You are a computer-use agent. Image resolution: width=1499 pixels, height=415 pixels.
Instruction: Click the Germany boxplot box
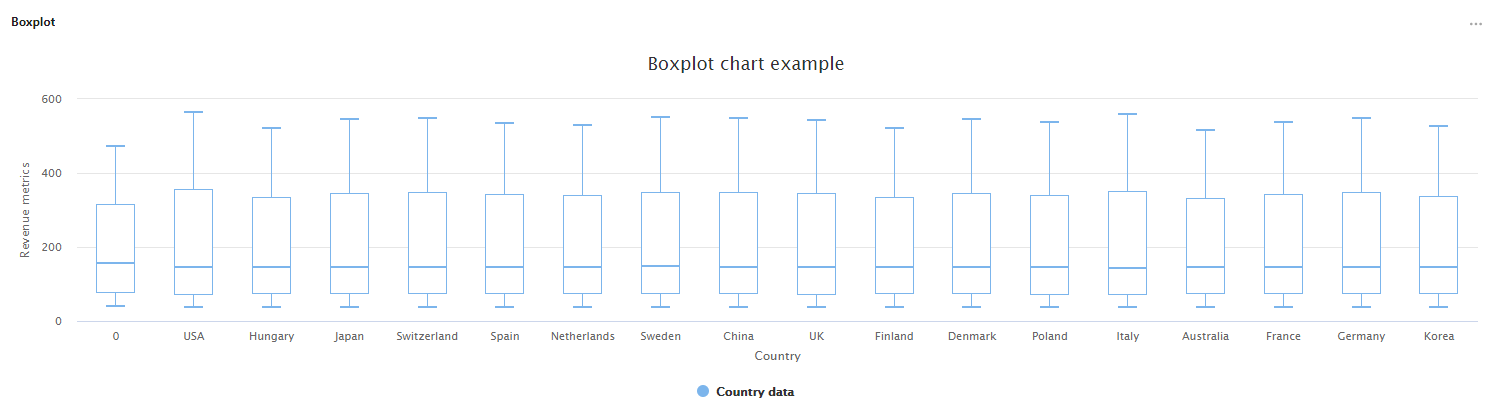click(1361, 242)
